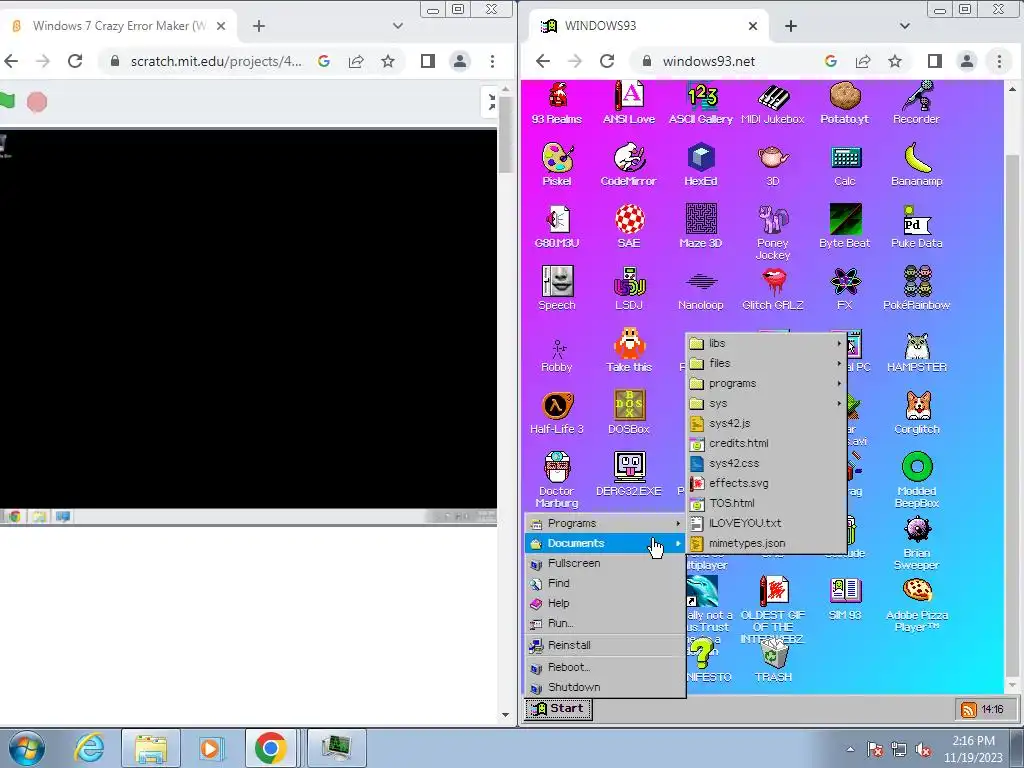Open Internet Explorer from Windows taskbar
This screenshot has height=768, width=1024.
point(89,748)
